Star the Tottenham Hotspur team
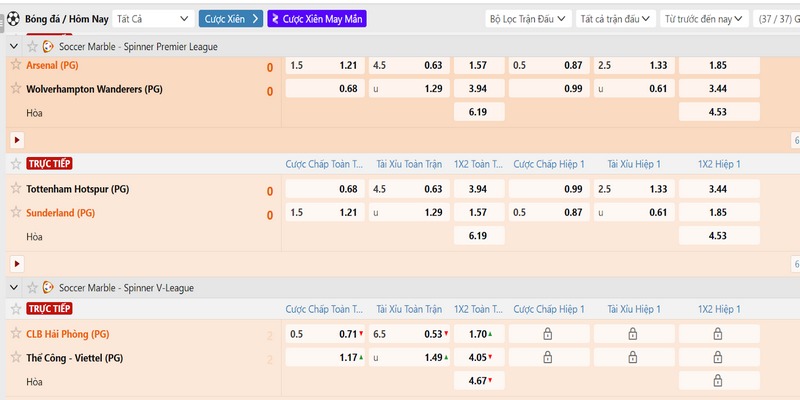The height and width of the screenshot is (400, 800). (x=15, y=188)
